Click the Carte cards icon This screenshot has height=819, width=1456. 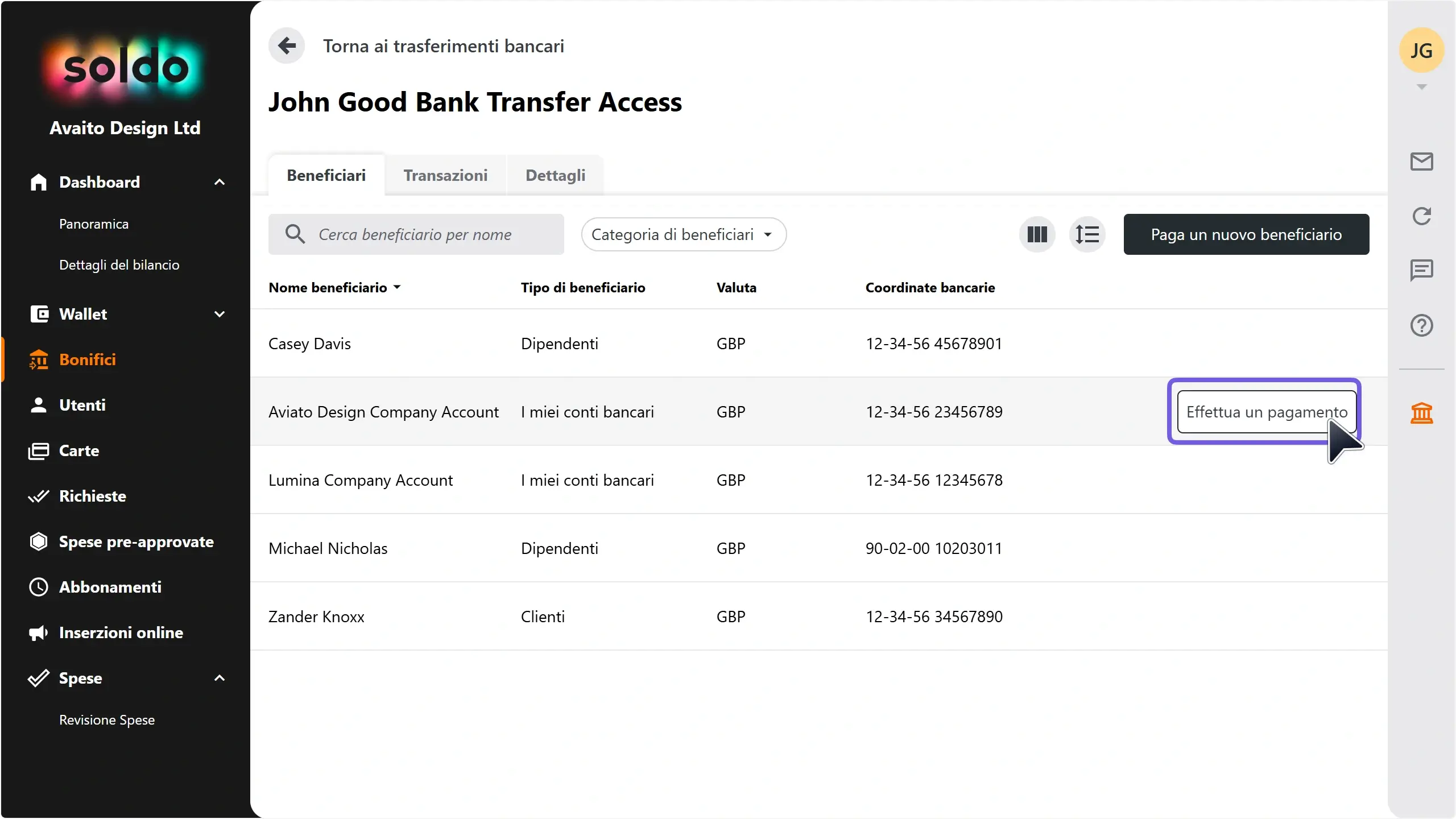pos(39,450)
